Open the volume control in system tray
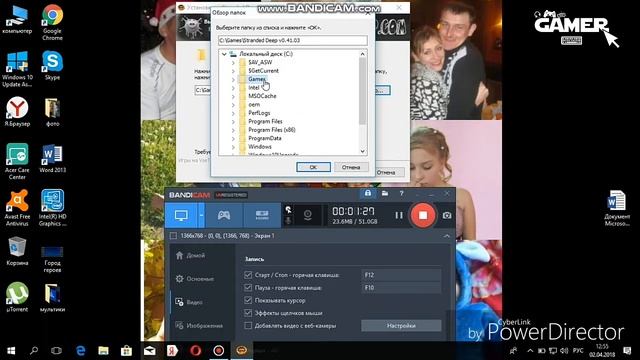 (x=564, y=351)
